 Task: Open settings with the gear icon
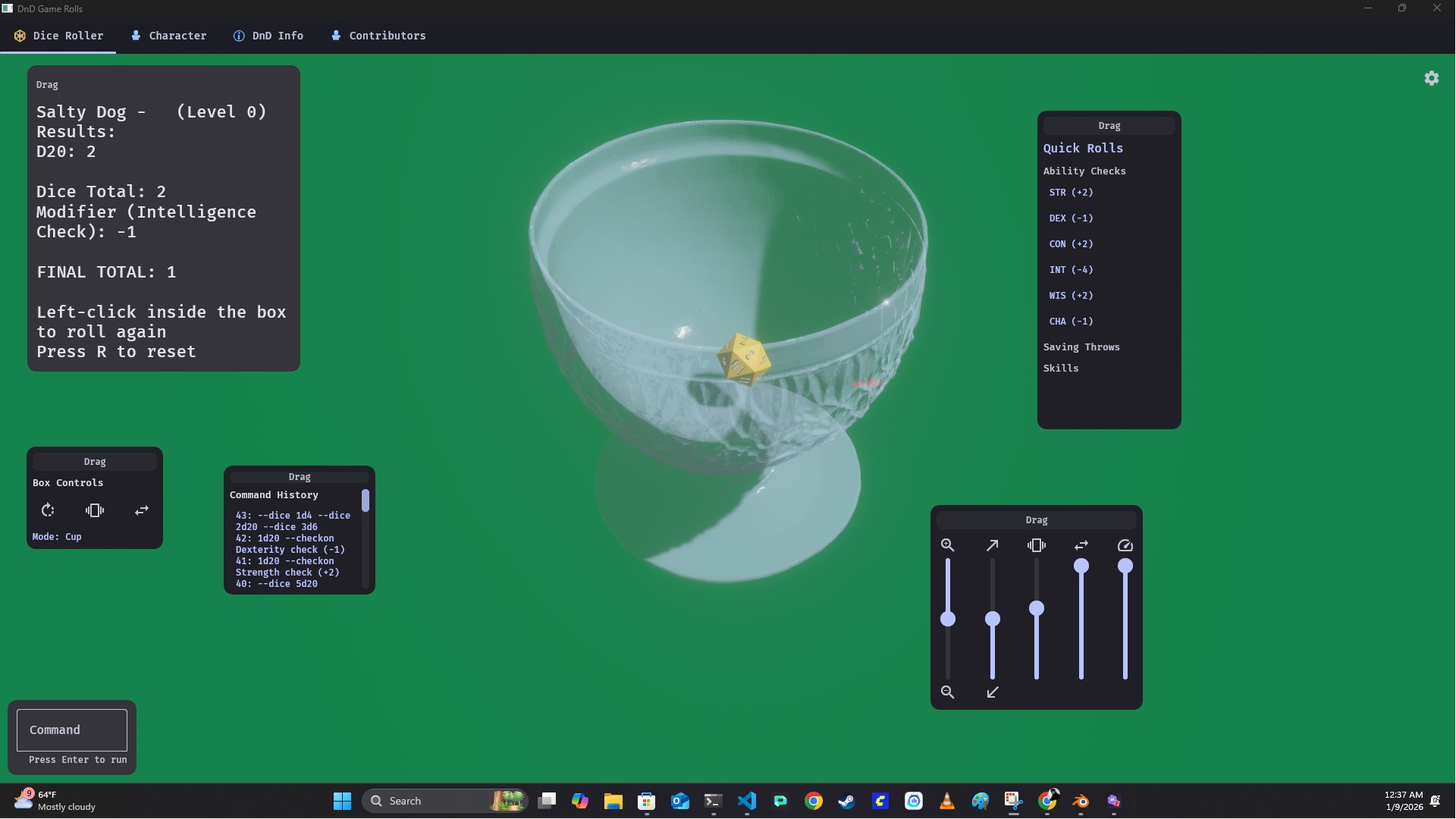[1432, 78]
